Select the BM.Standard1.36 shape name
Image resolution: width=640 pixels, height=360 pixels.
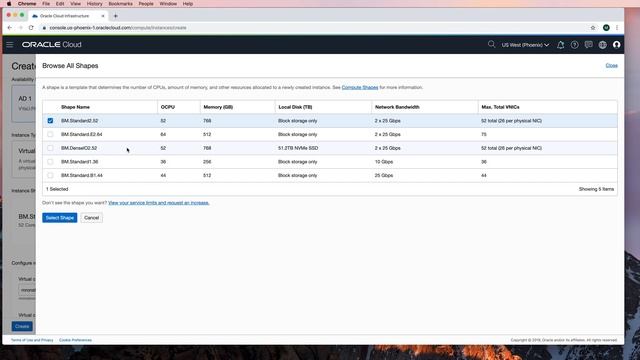[x=80, y=162]
